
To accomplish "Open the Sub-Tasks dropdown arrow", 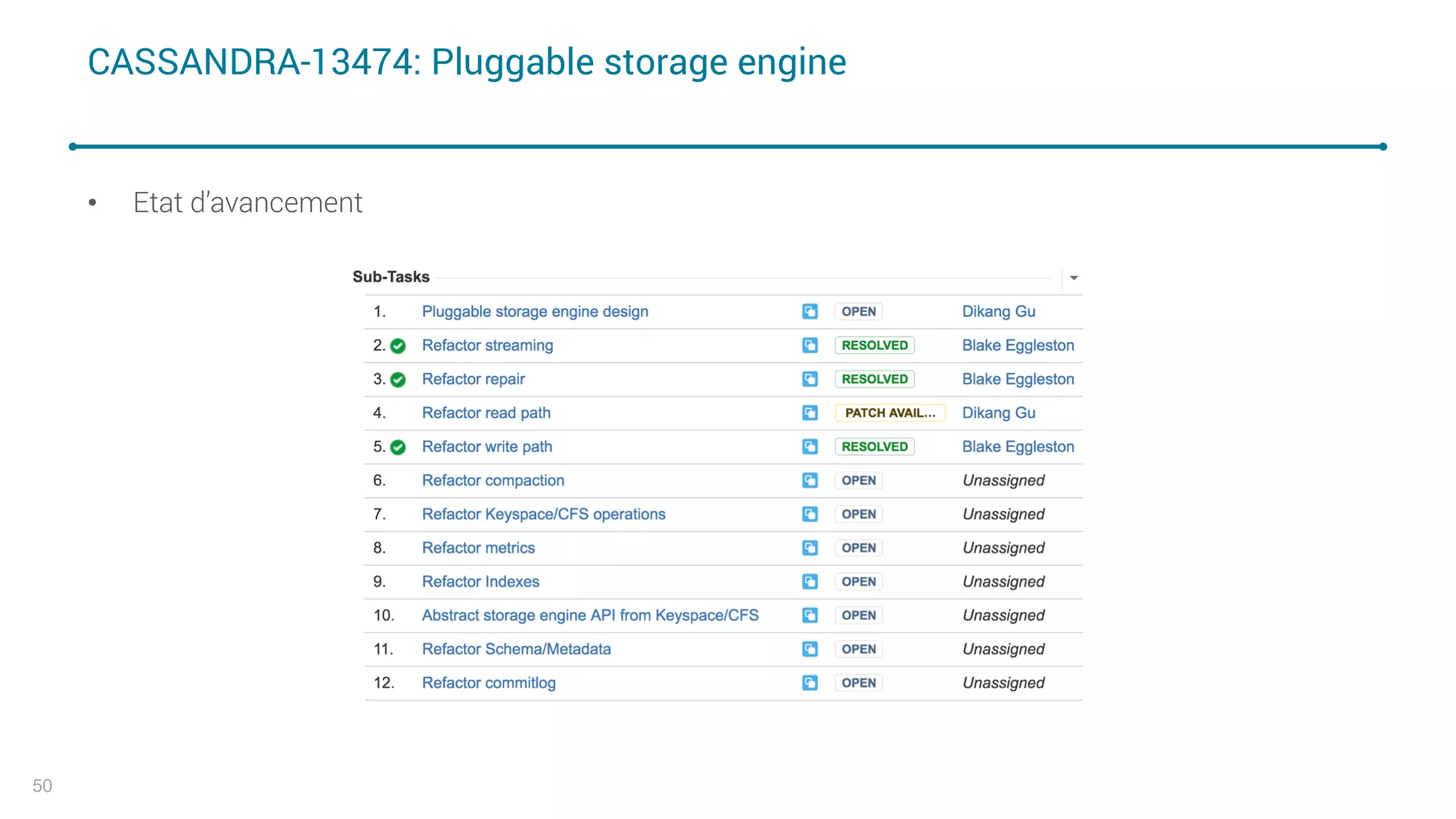I will point(1074,278).
